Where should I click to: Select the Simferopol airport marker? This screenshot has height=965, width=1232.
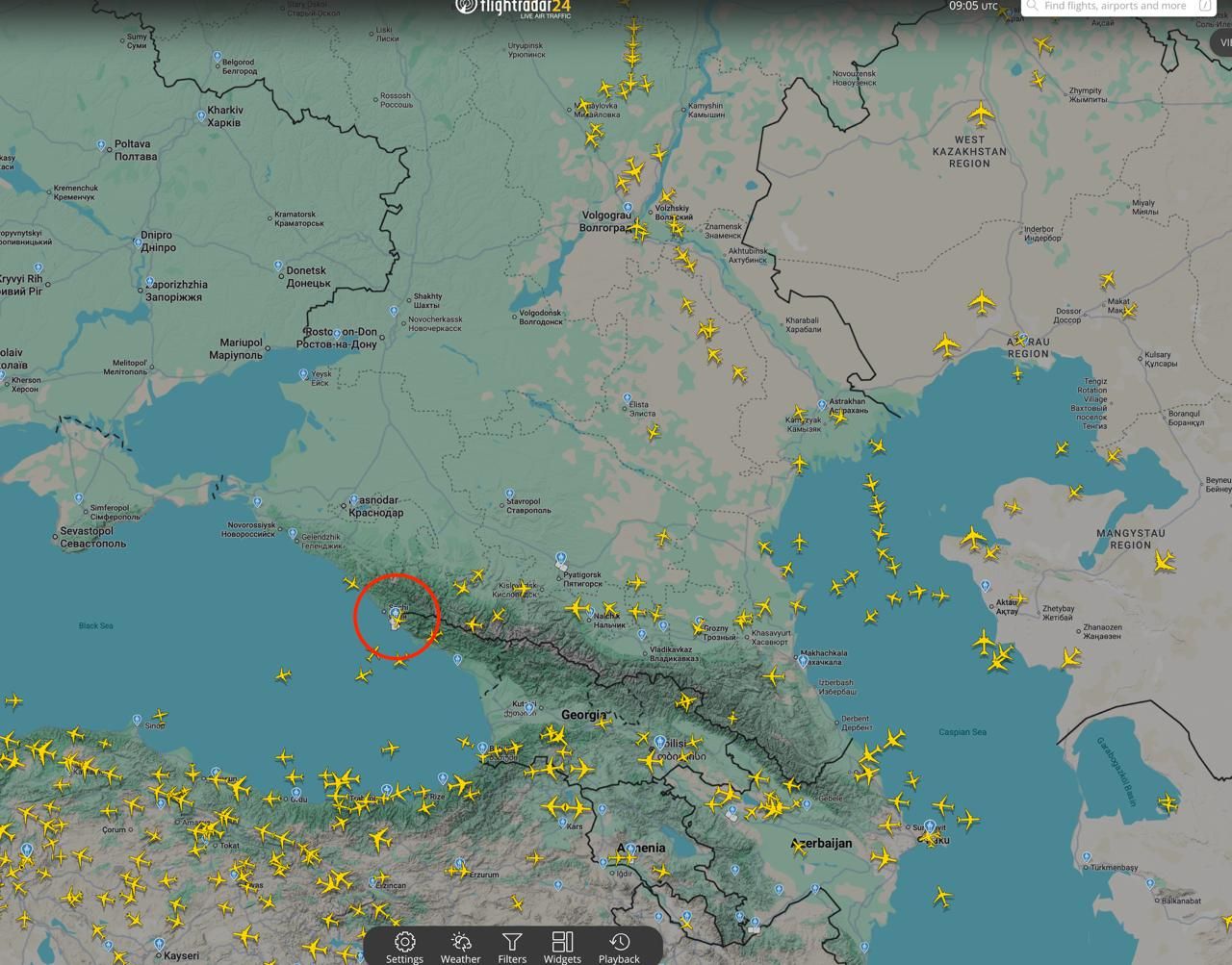pyautogui.click(x=79, y=498)
